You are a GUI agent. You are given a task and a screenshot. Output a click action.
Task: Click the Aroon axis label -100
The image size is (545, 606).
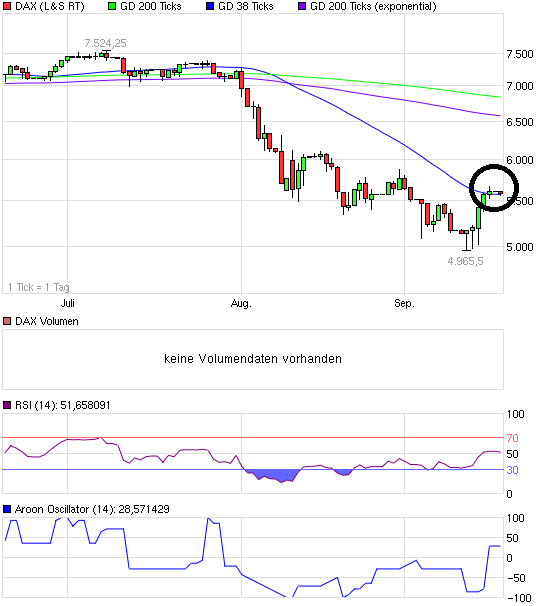tap(519, 598)
